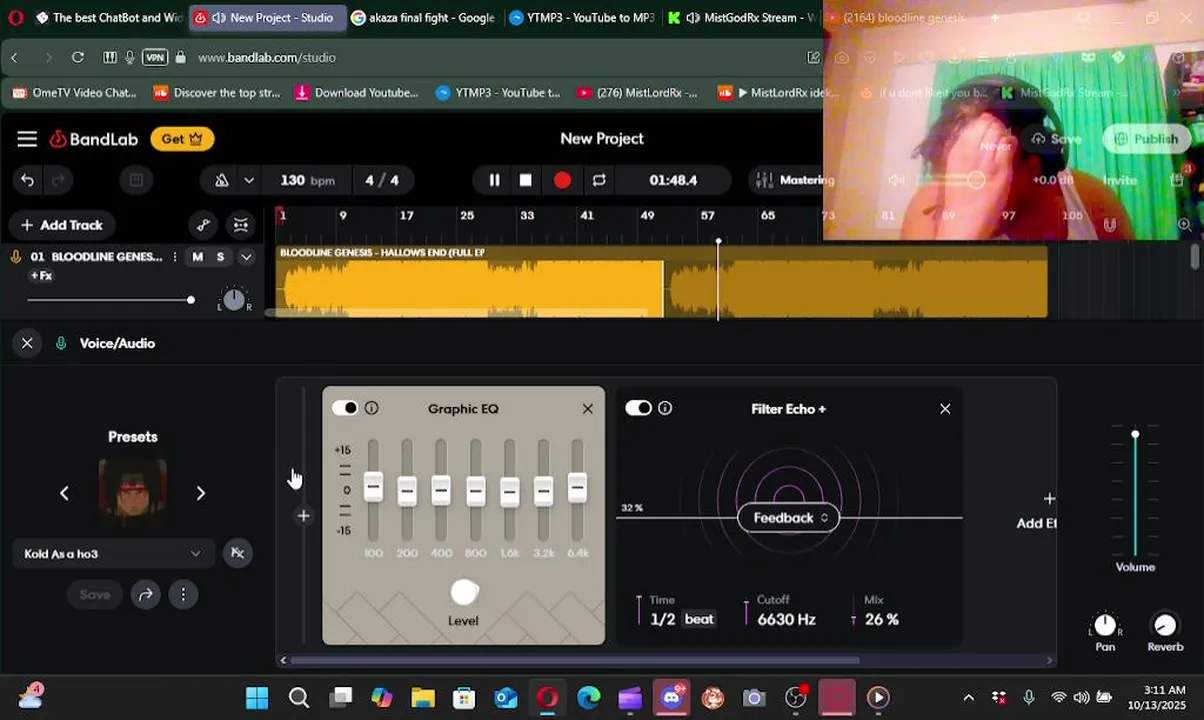
Task: Open the automation curve tool
Action: pos(203,225)
